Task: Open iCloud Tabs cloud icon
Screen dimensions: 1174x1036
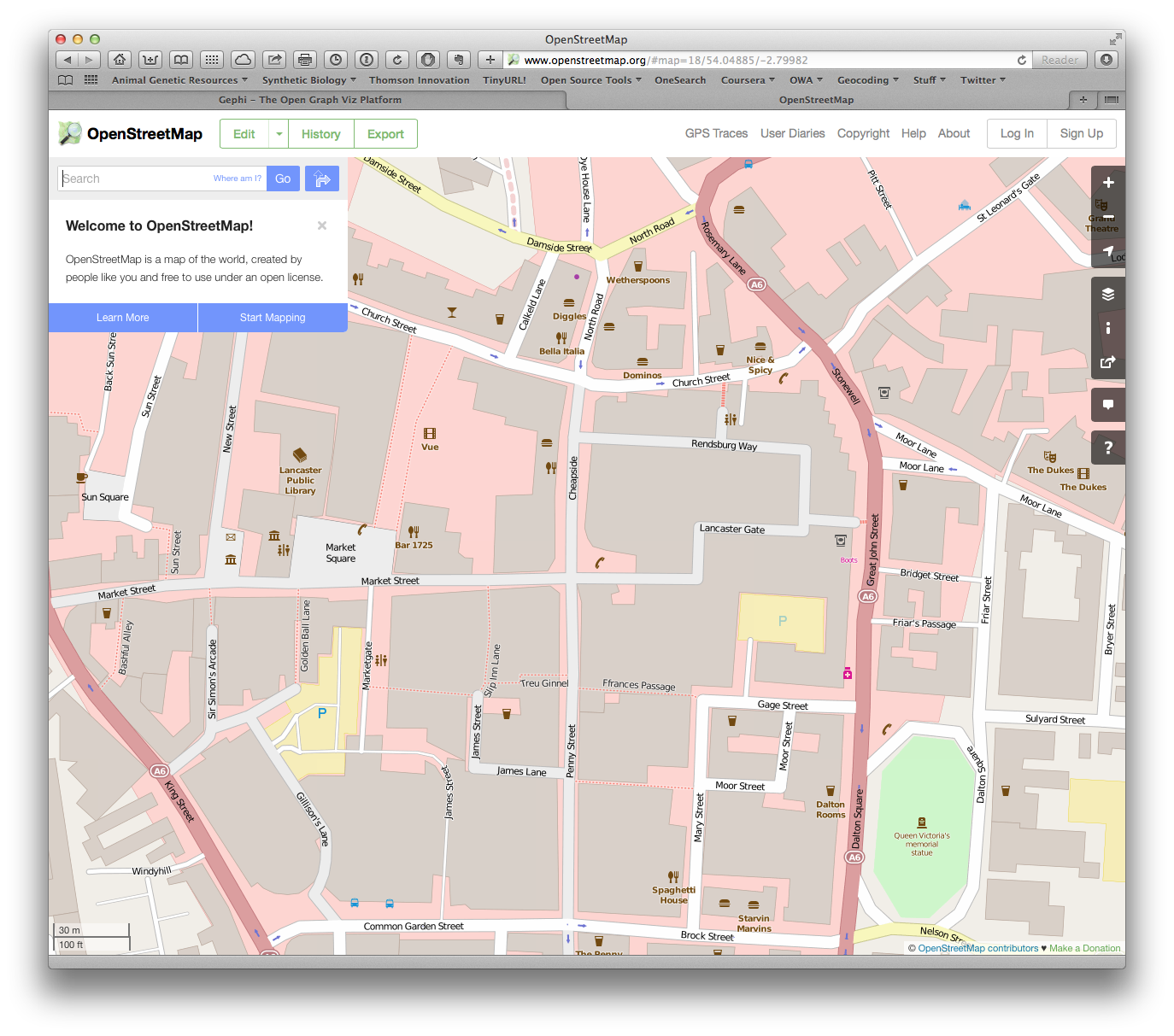Action: coord(243,60)
